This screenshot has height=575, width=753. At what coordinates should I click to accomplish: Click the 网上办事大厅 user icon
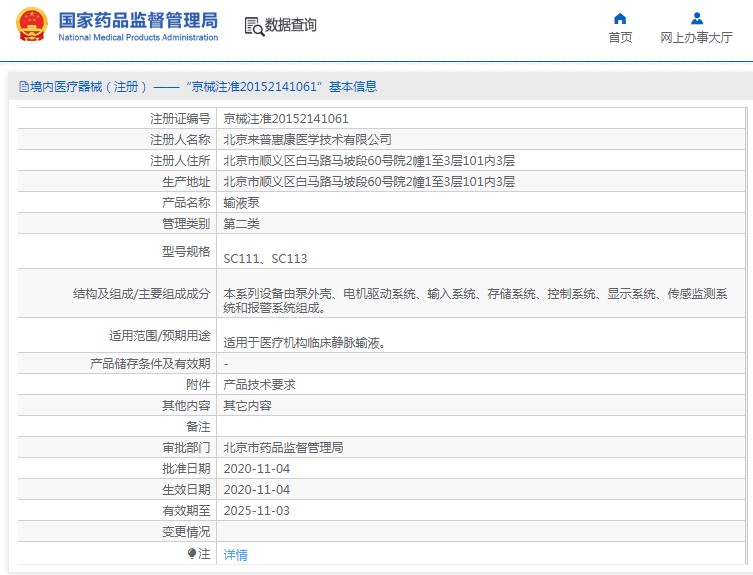click(x=696, y=19)
